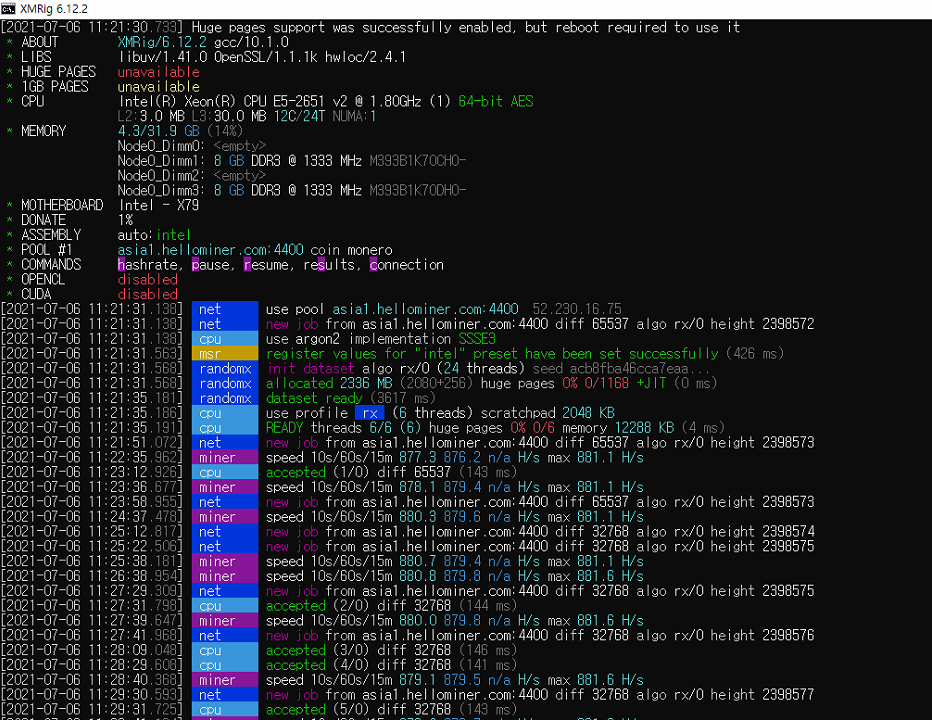Select the '4.3/31.9 GB' memory usage value
Viewport: 932px width, 720px height.
(x=159, y=131)
